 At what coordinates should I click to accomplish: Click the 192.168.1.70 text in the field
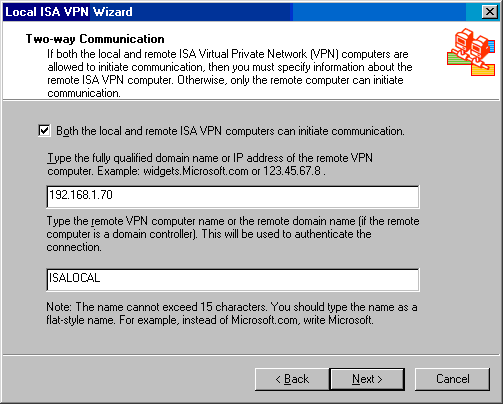coord(81,195)
